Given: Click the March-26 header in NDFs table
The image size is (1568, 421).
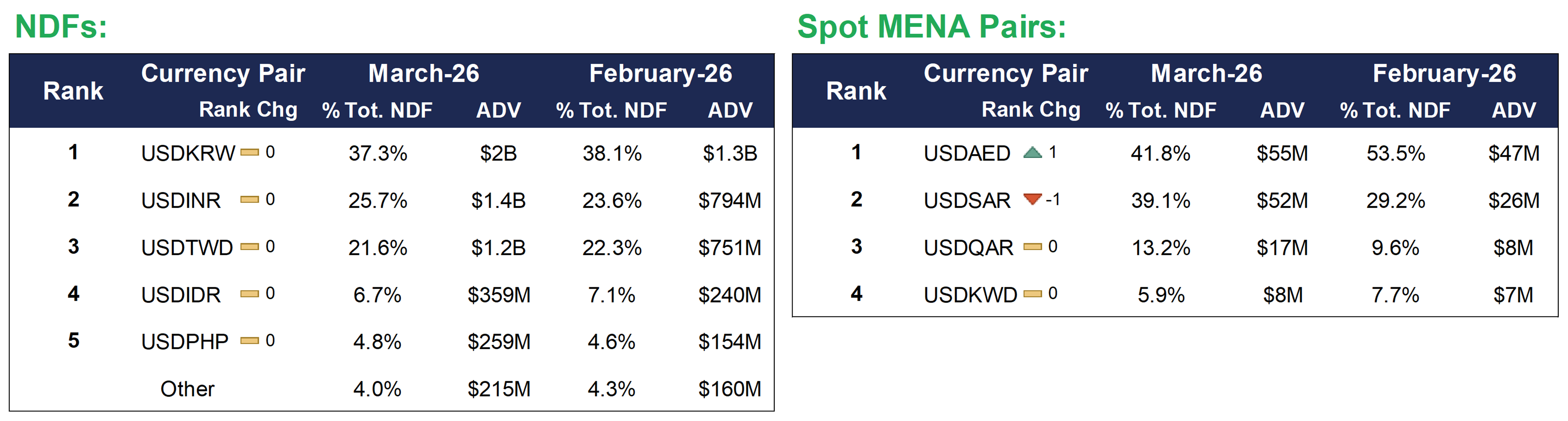Looking at the screenshot, I should (x=424, y=74).
